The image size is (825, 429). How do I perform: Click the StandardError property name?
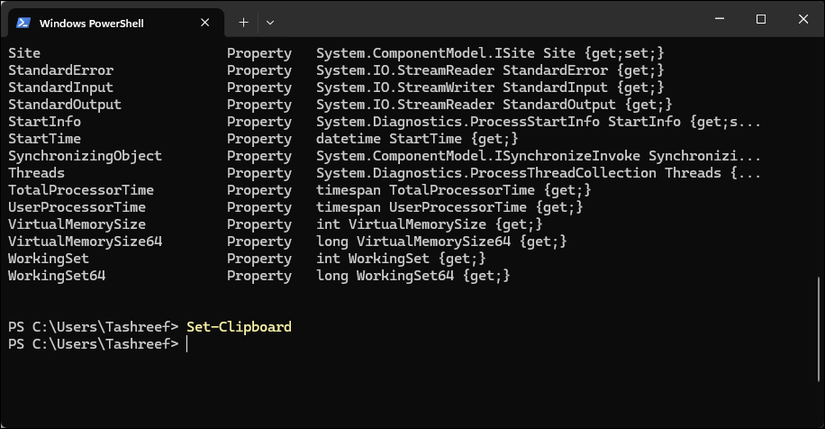coord(60,70)
